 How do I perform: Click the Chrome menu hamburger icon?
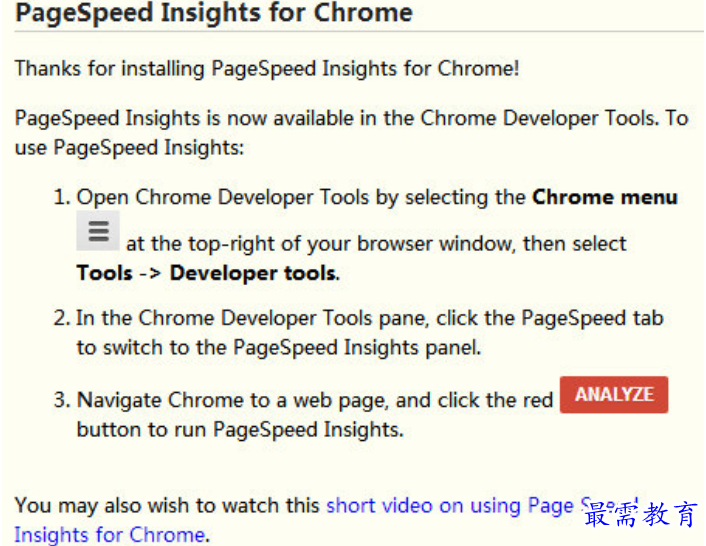coord(98,230)
